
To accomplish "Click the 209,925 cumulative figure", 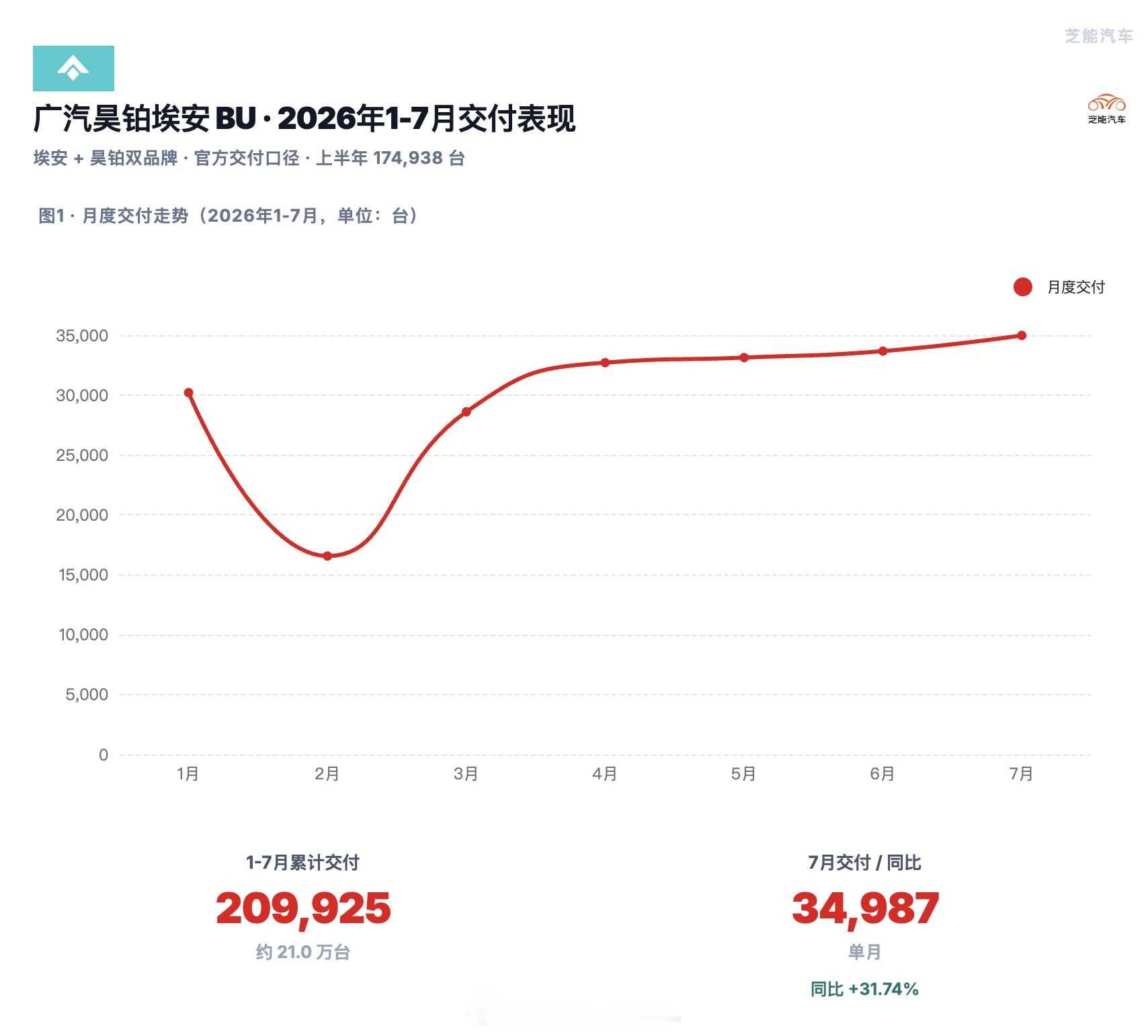I will [x=303, y=908].
